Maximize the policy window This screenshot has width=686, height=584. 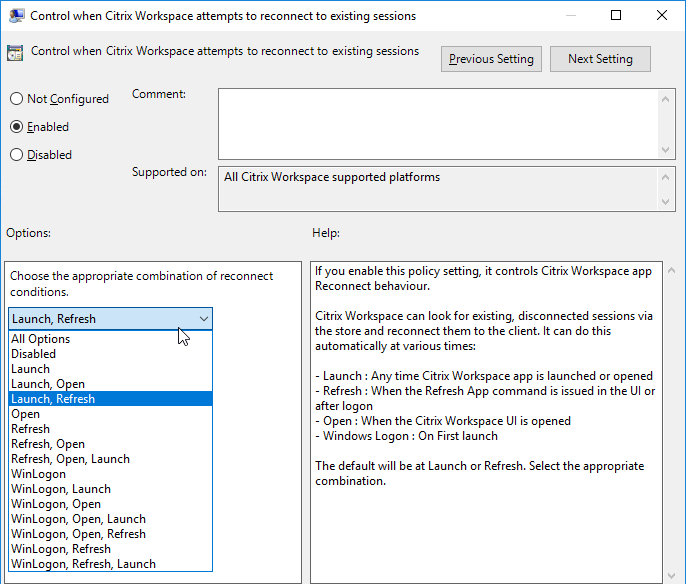click(x=616, y=15)
